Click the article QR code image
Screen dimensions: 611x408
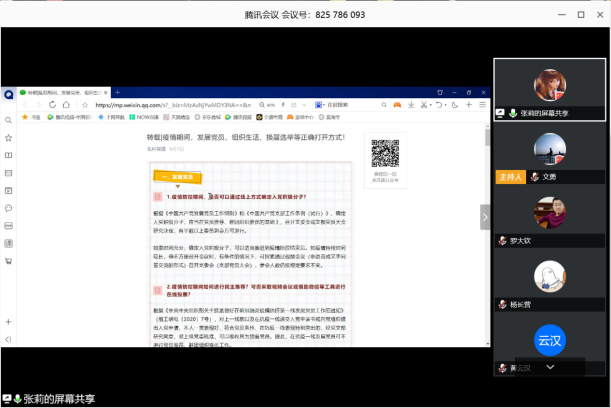click(385, 153)
